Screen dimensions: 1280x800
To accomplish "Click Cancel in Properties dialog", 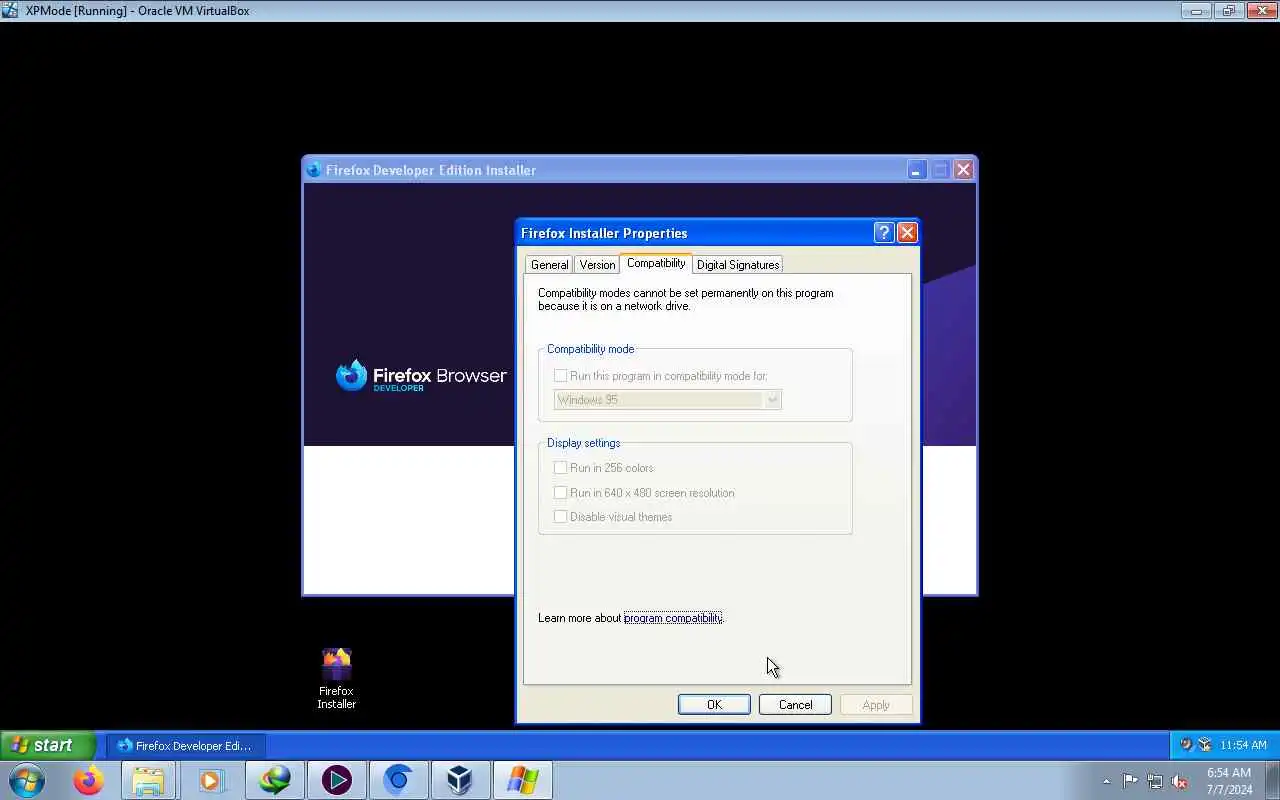I will coord(795,705).
